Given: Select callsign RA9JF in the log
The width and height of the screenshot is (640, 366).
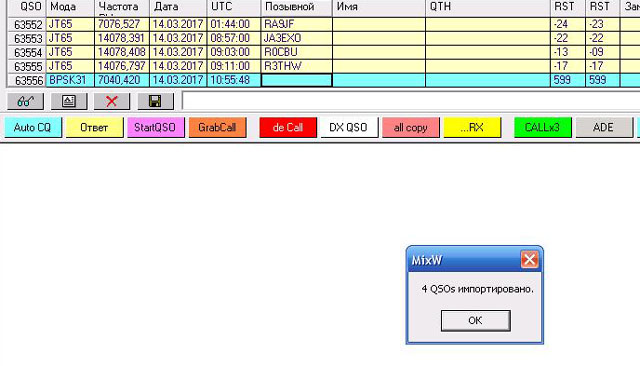Looking at the screenshot, I should point(297,24).
